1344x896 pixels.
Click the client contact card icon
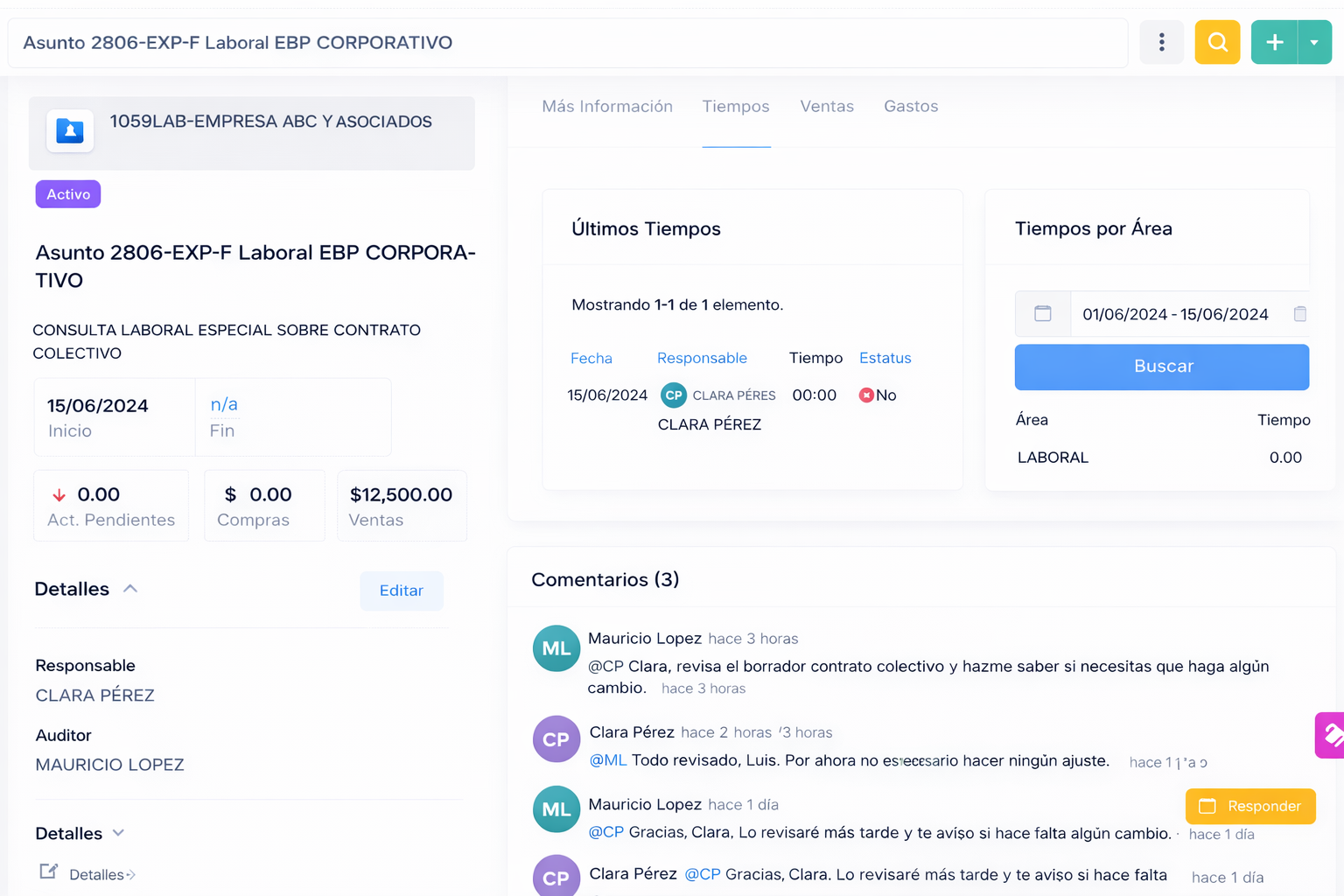coord(70,131)
